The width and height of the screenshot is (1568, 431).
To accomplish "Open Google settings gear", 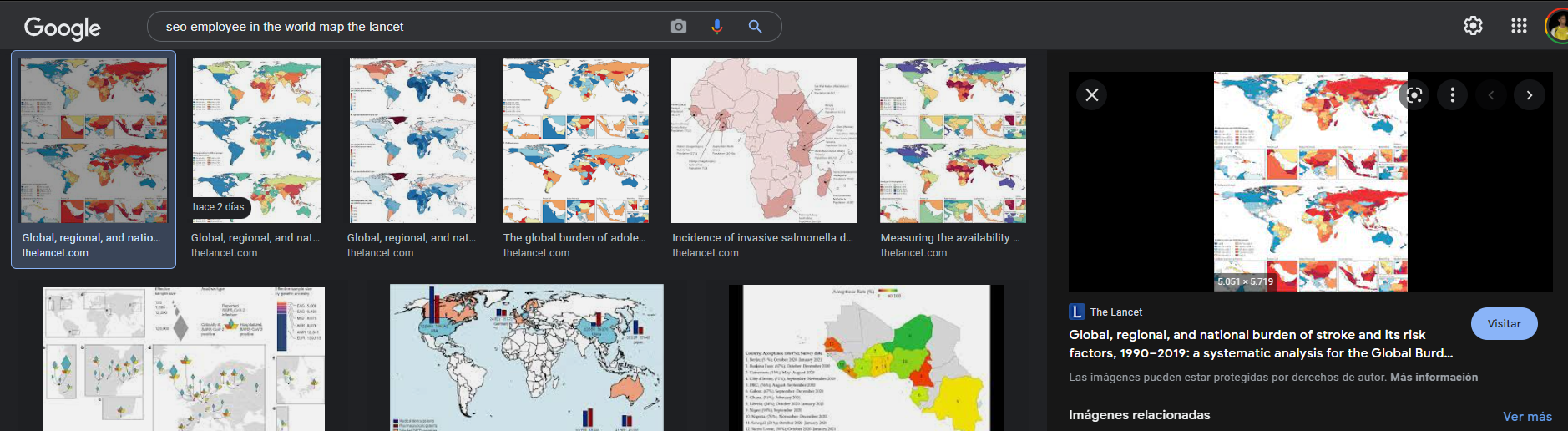I will 1473,26.
